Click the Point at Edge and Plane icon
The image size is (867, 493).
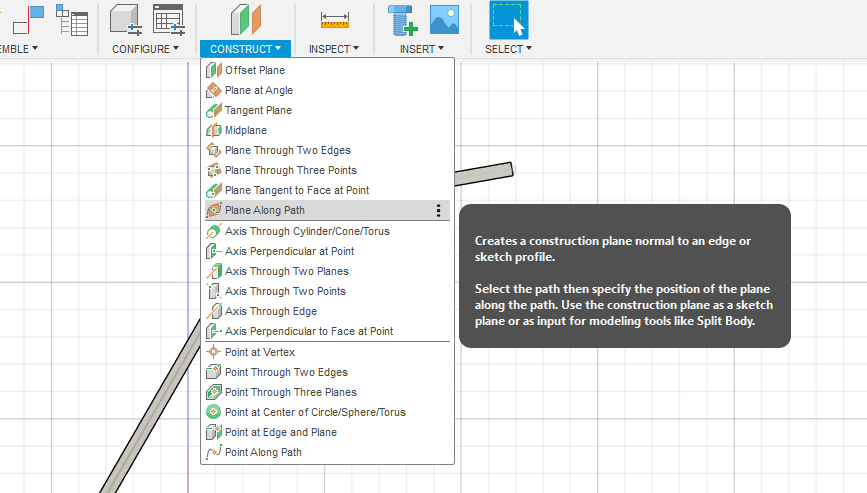tap(214, 432)
